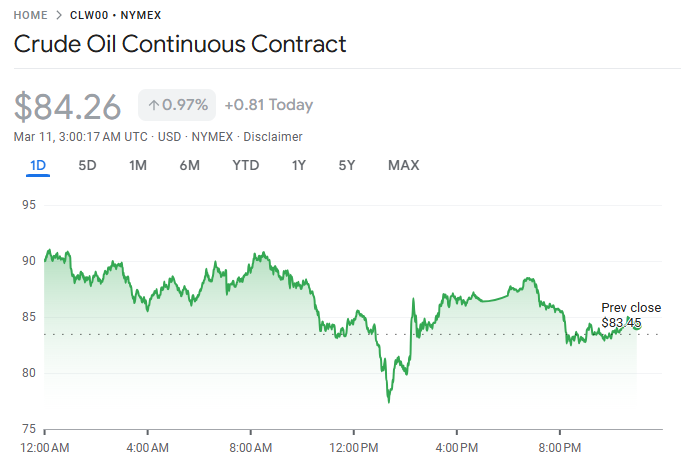Open the 6M chart view
This screenshot has width=681, height=462.
point(190,165)
